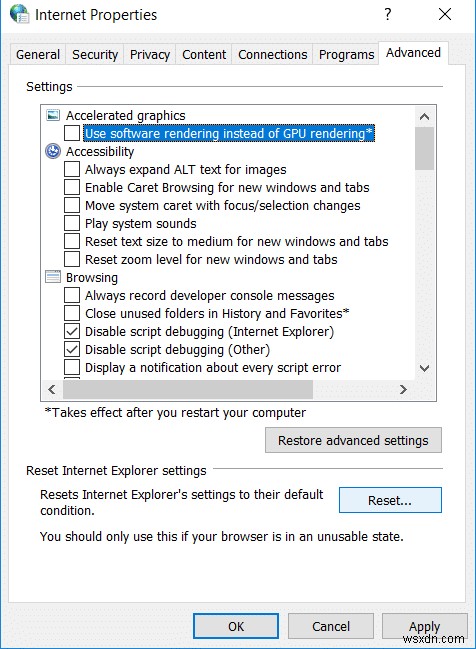Toggle Enable Caret Browsing for new windows
The height and width of the screenshot is (649, 476).
(72, 187)
